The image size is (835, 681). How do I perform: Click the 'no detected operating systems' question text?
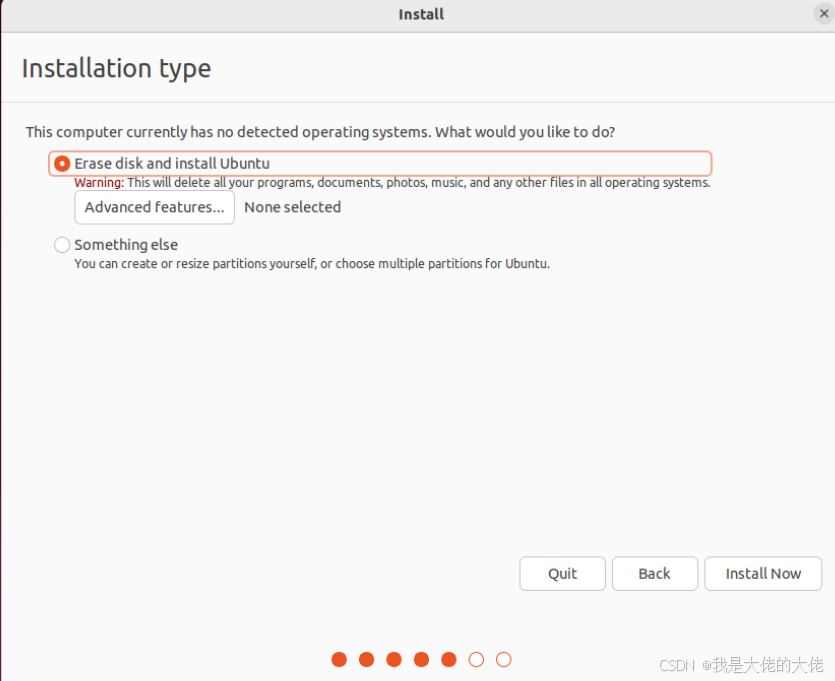click(x=320, y=132)
